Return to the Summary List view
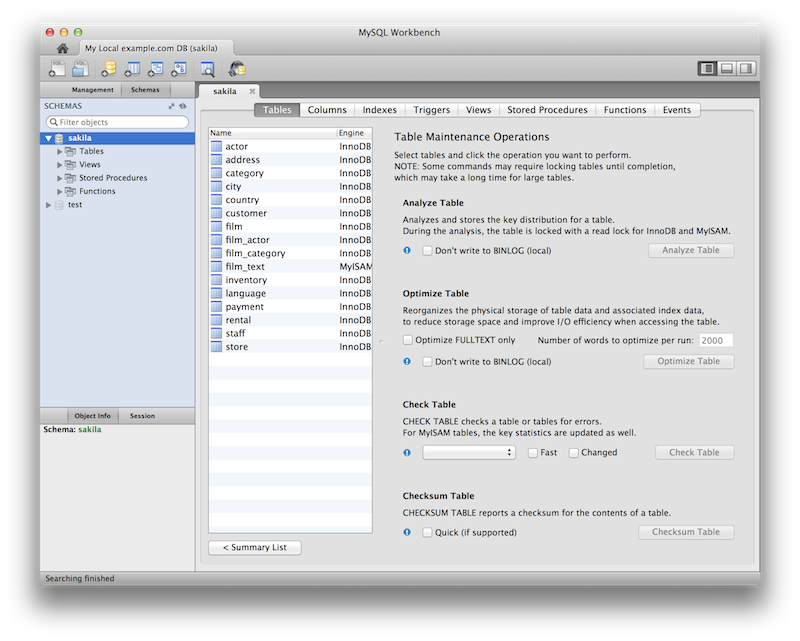The image size is (800, 641). coord(254,547)
